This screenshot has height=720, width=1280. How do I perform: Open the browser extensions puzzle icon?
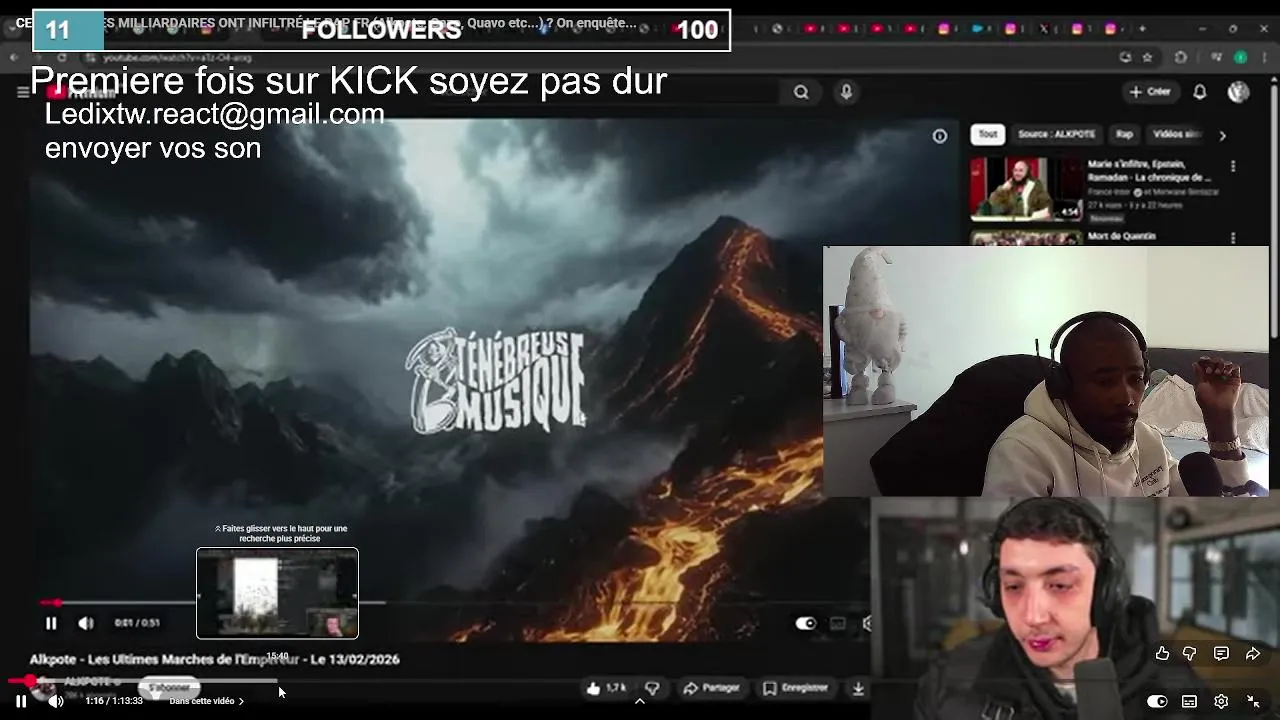pos(1181,58)
